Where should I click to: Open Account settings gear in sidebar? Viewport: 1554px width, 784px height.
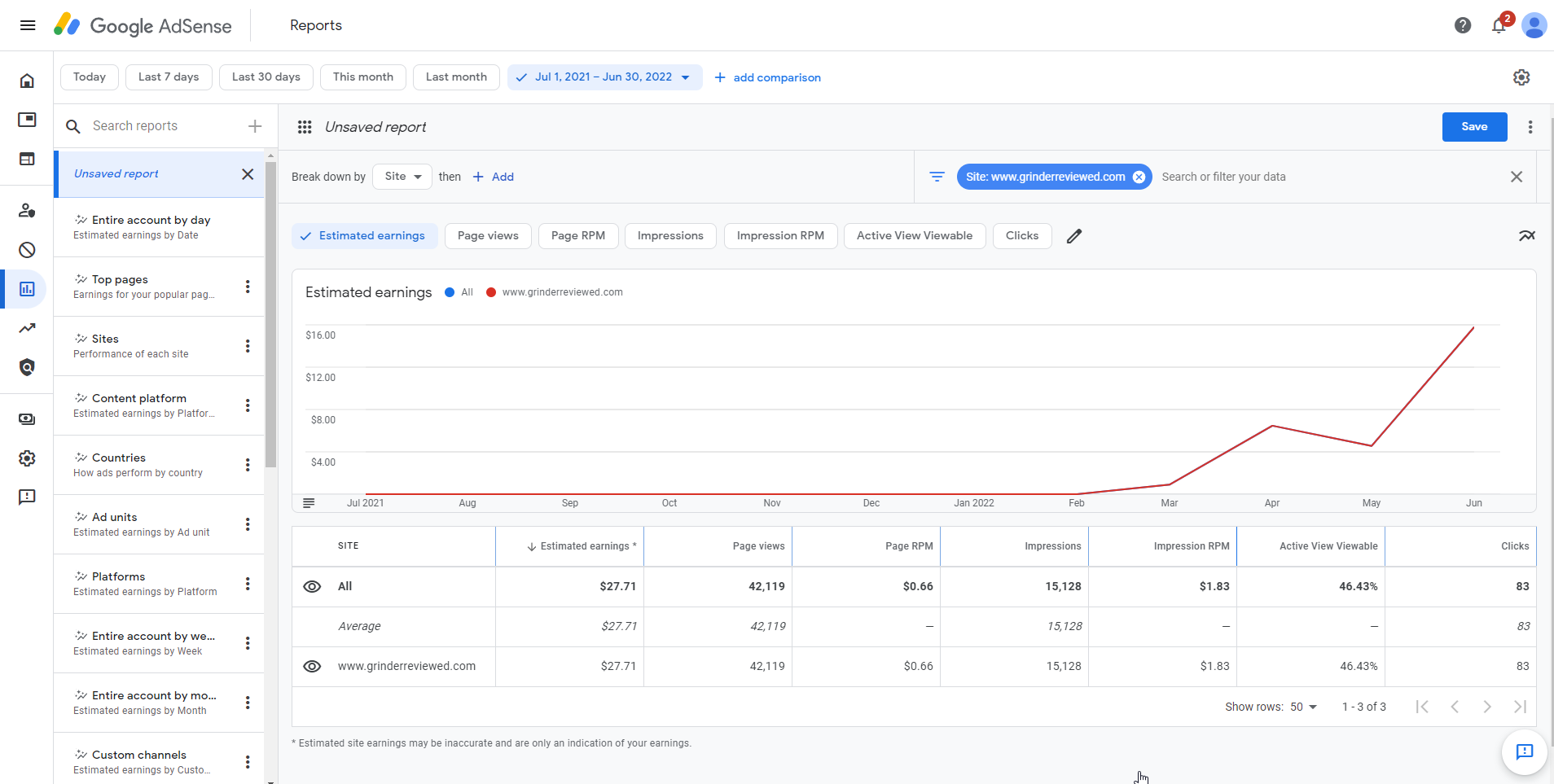click(x=27, y=458)
